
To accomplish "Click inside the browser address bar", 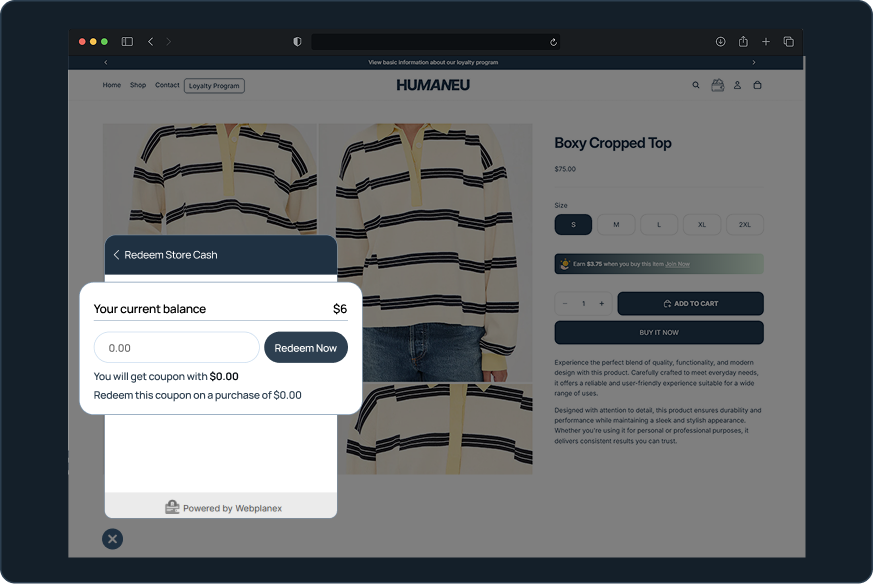I will (x=435, y=42).
